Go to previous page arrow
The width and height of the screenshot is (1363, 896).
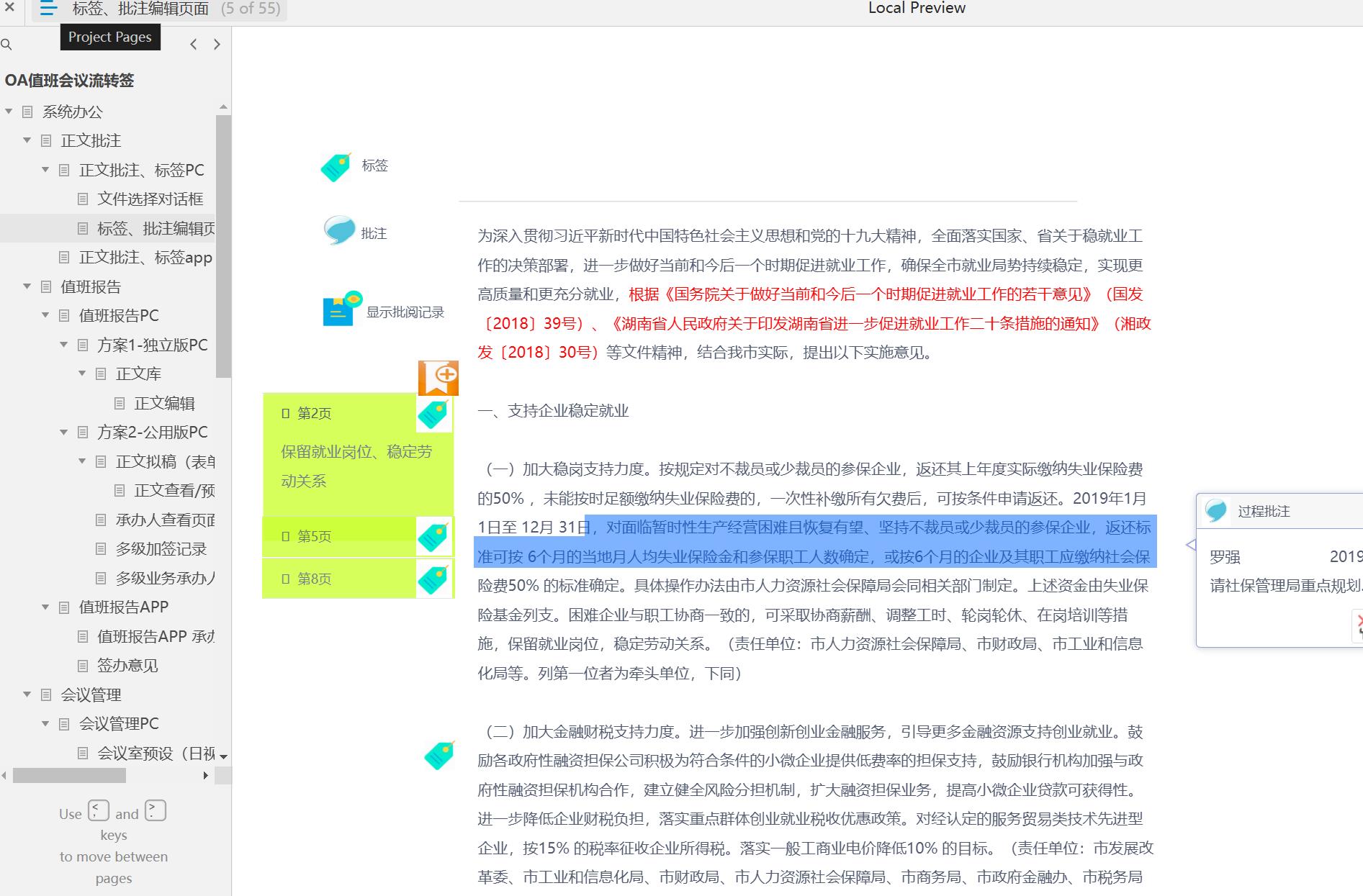(193, 45)
